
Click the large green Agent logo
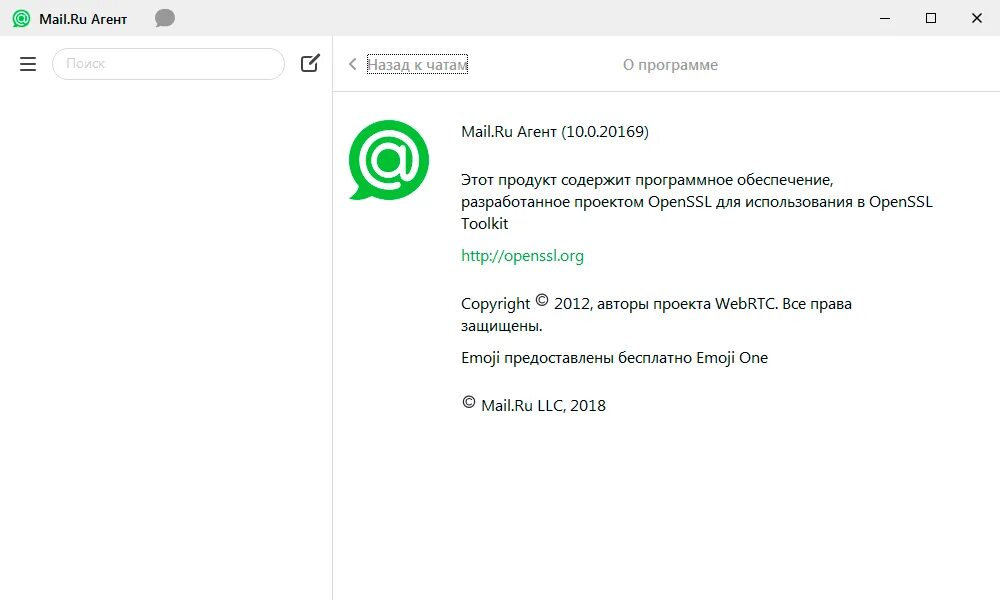(x=388, y=160)
